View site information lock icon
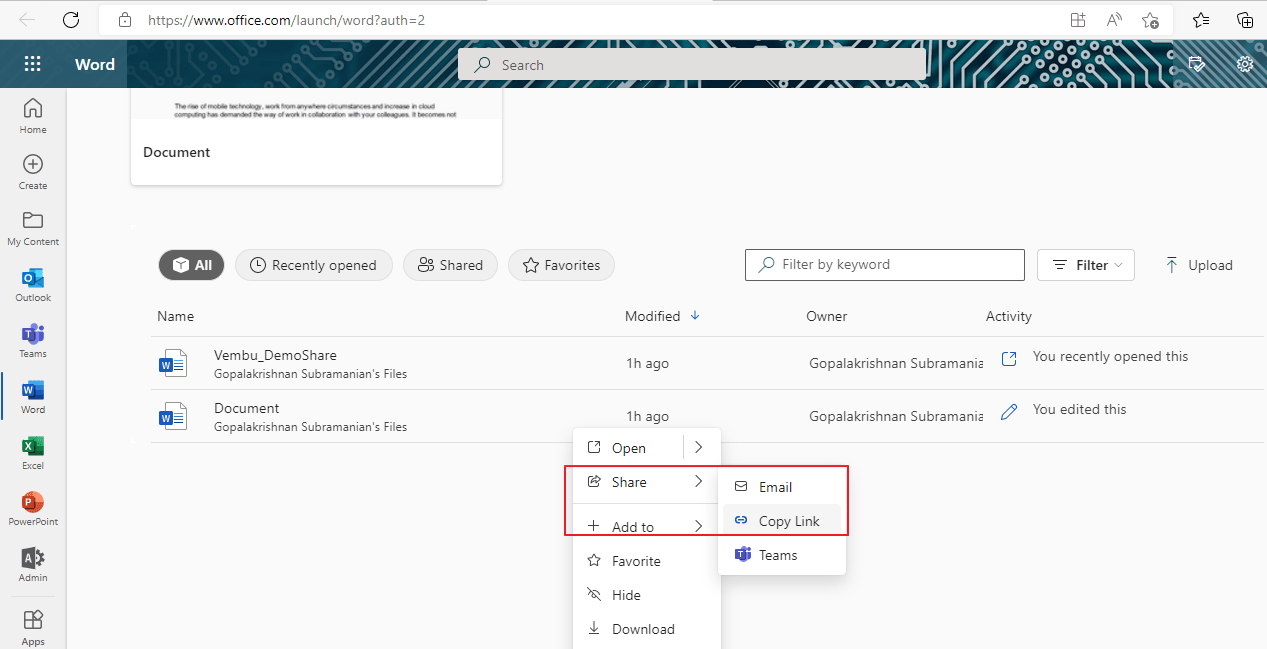 pyautogui.click(x=124, y=19)
